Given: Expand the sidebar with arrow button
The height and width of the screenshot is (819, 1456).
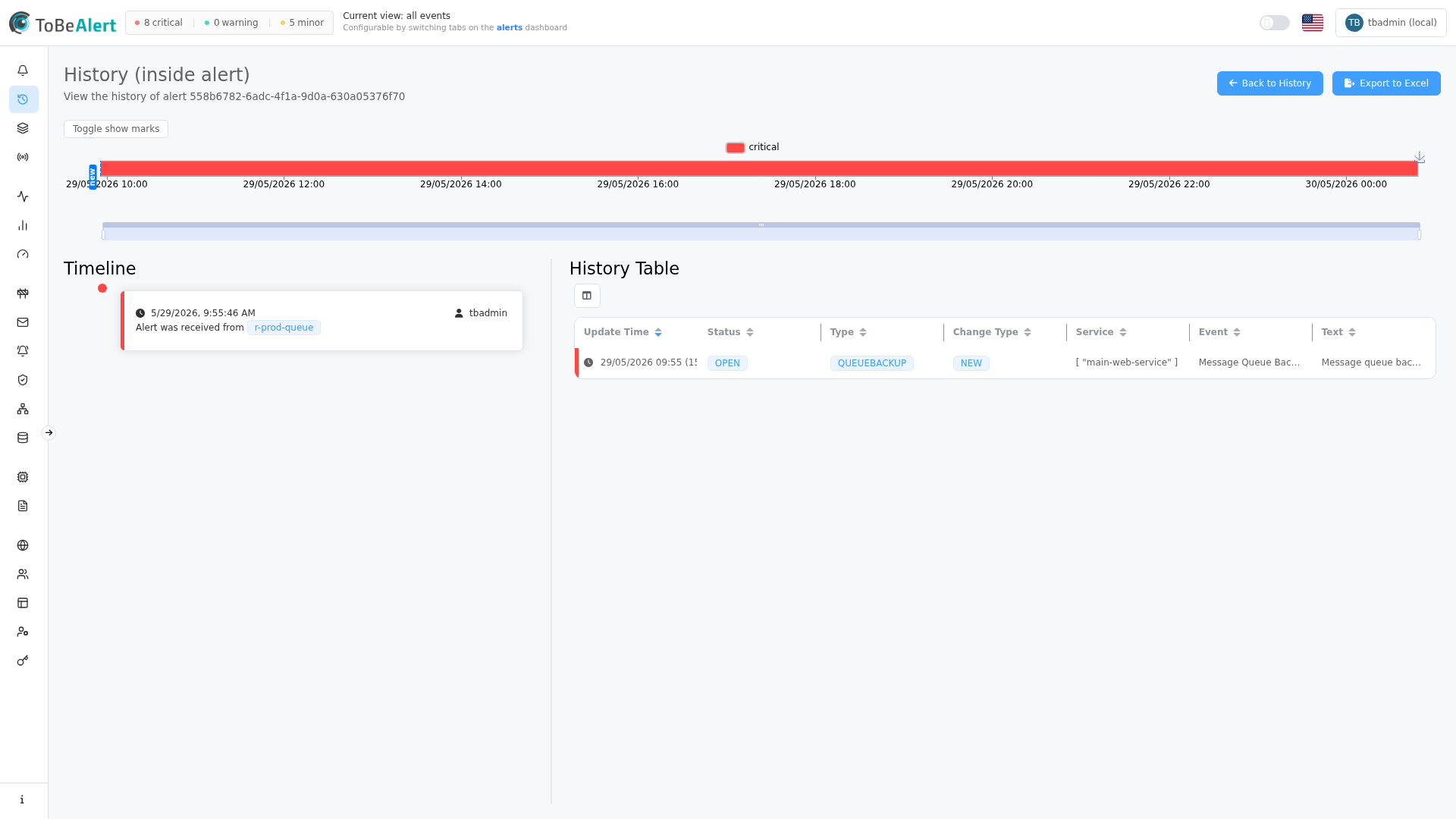Looking at the screenshot, I should click(x=49, y=433).
